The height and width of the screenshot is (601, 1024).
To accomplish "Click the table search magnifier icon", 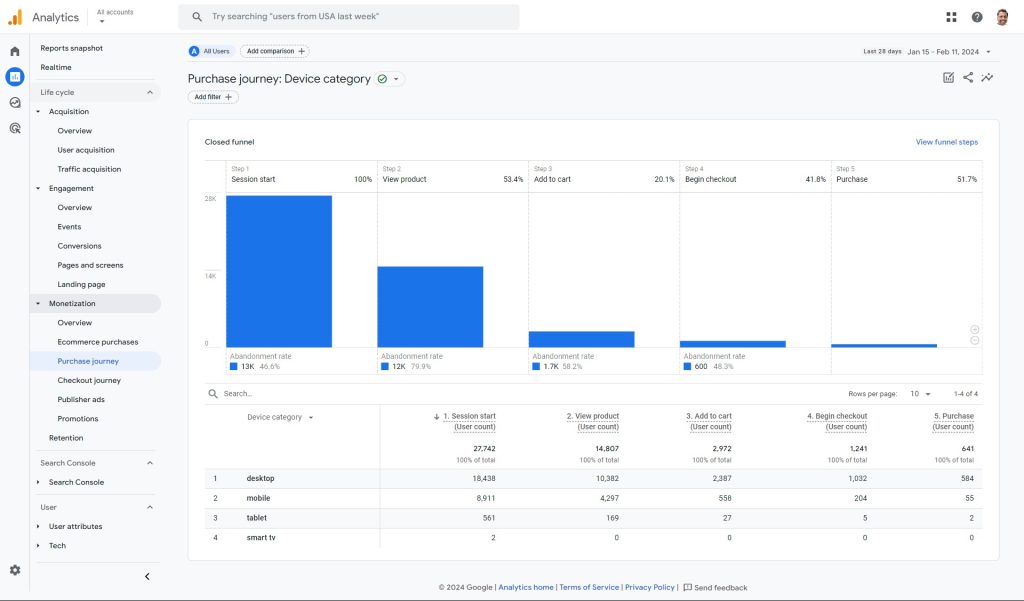I will pyautogui.click(x=213, y=393).
